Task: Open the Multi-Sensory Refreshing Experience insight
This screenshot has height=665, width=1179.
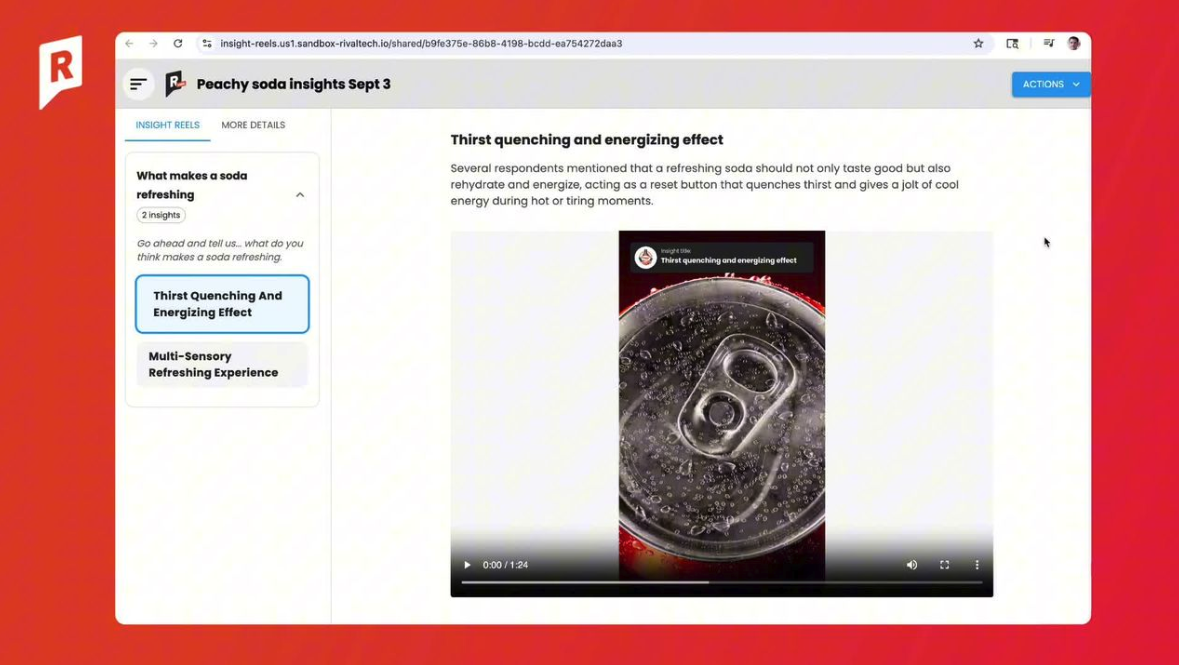Action: click(x=222, y=364)
